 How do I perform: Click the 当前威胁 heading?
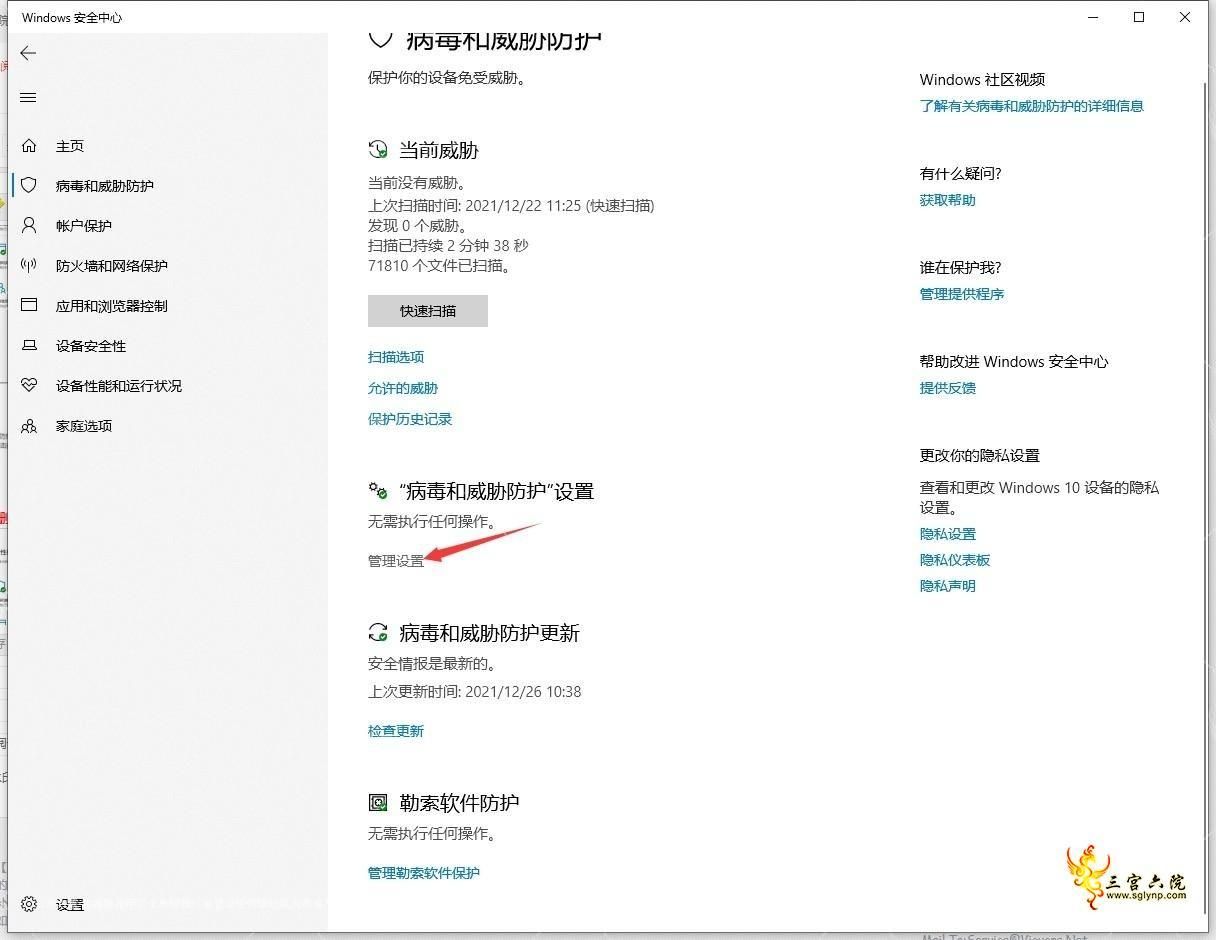439,151
